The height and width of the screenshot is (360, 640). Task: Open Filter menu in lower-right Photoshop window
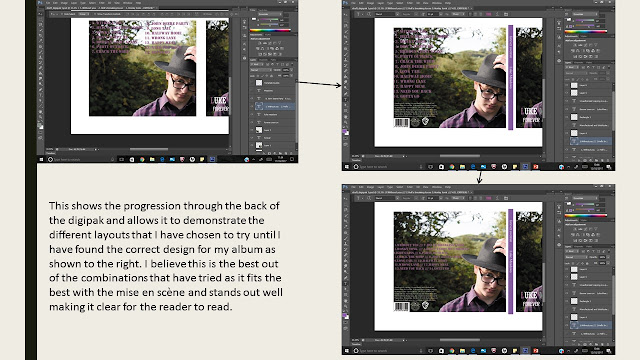point(410,187)
